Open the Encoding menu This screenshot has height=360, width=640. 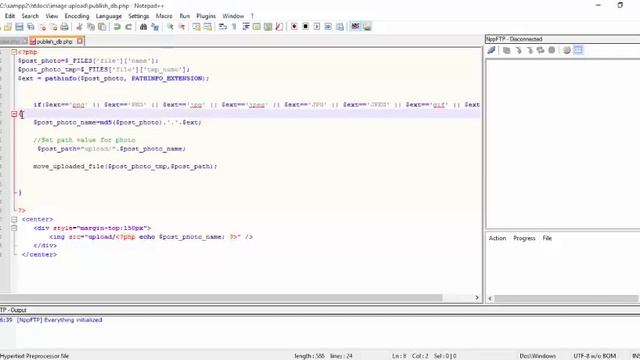coord(77,16)
